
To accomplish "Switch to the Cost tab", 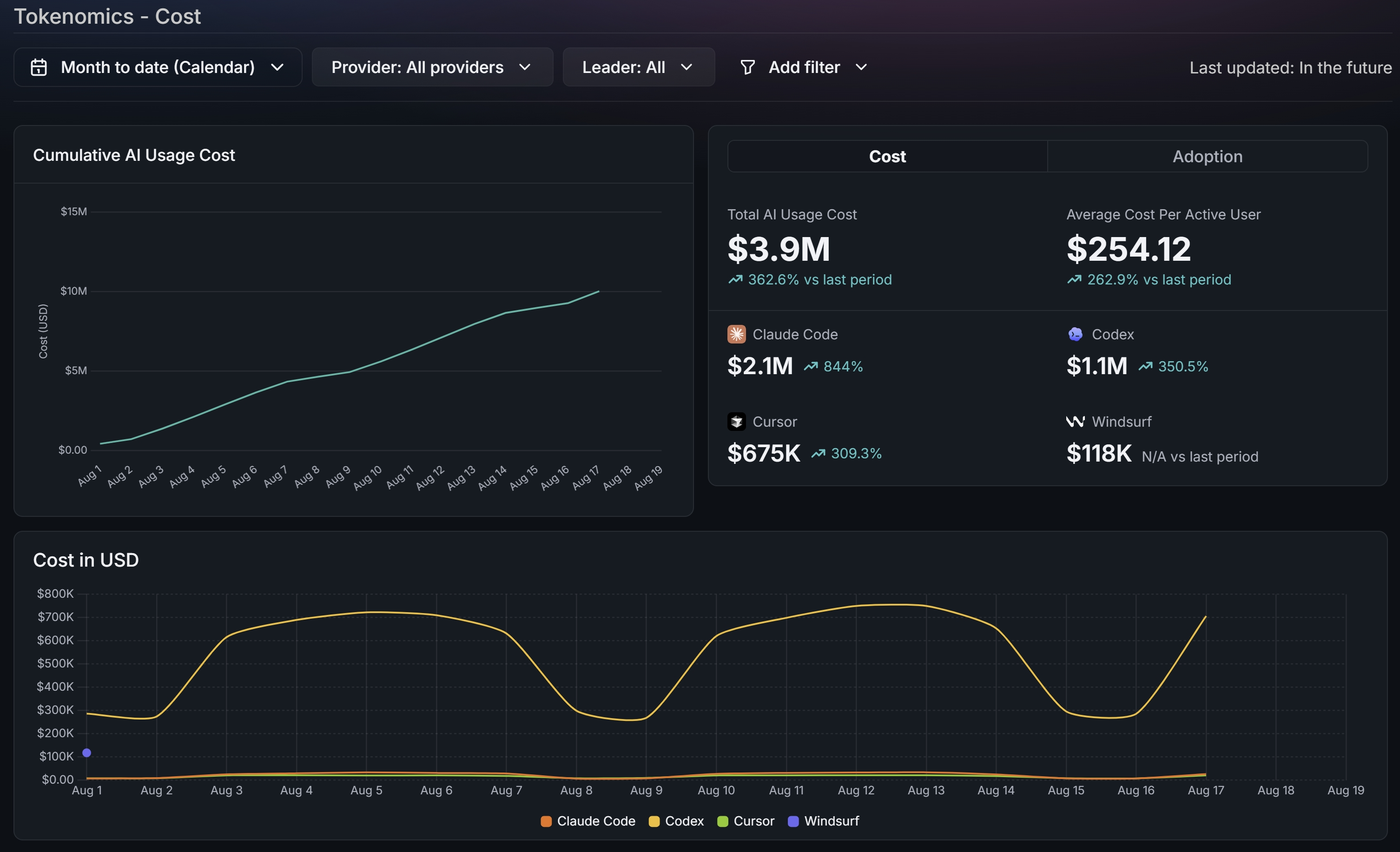I will coord(887,156).
